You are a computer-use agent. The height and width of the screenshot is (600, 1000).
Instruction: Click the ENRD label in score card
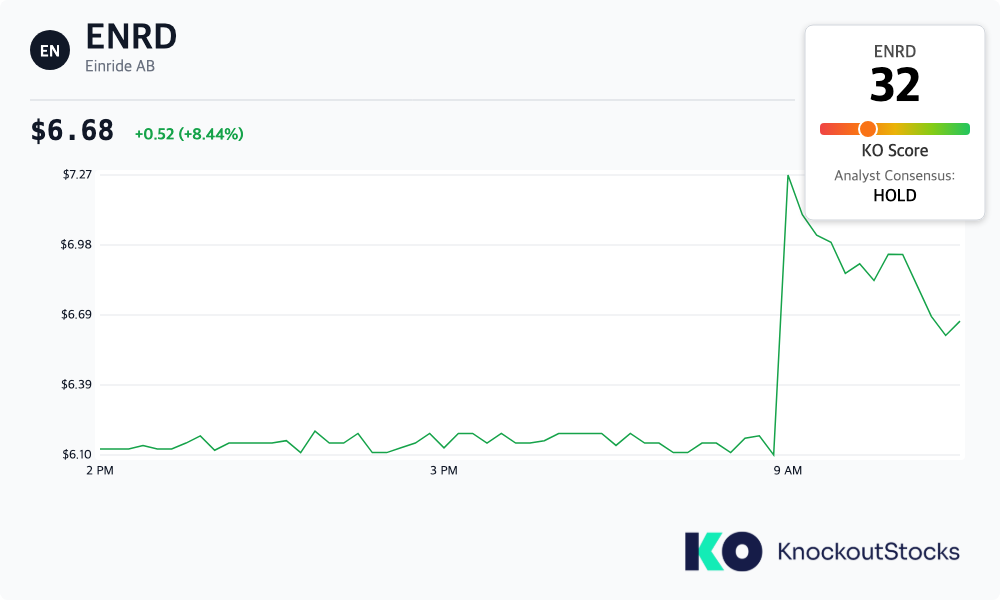click(895, 51)
